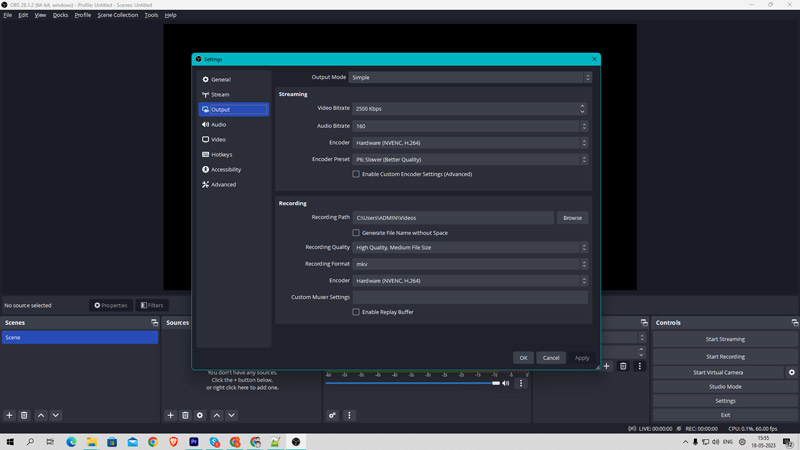Expand the Recording Format dropdown
The image size is (800, 450).
pos(470,264)
